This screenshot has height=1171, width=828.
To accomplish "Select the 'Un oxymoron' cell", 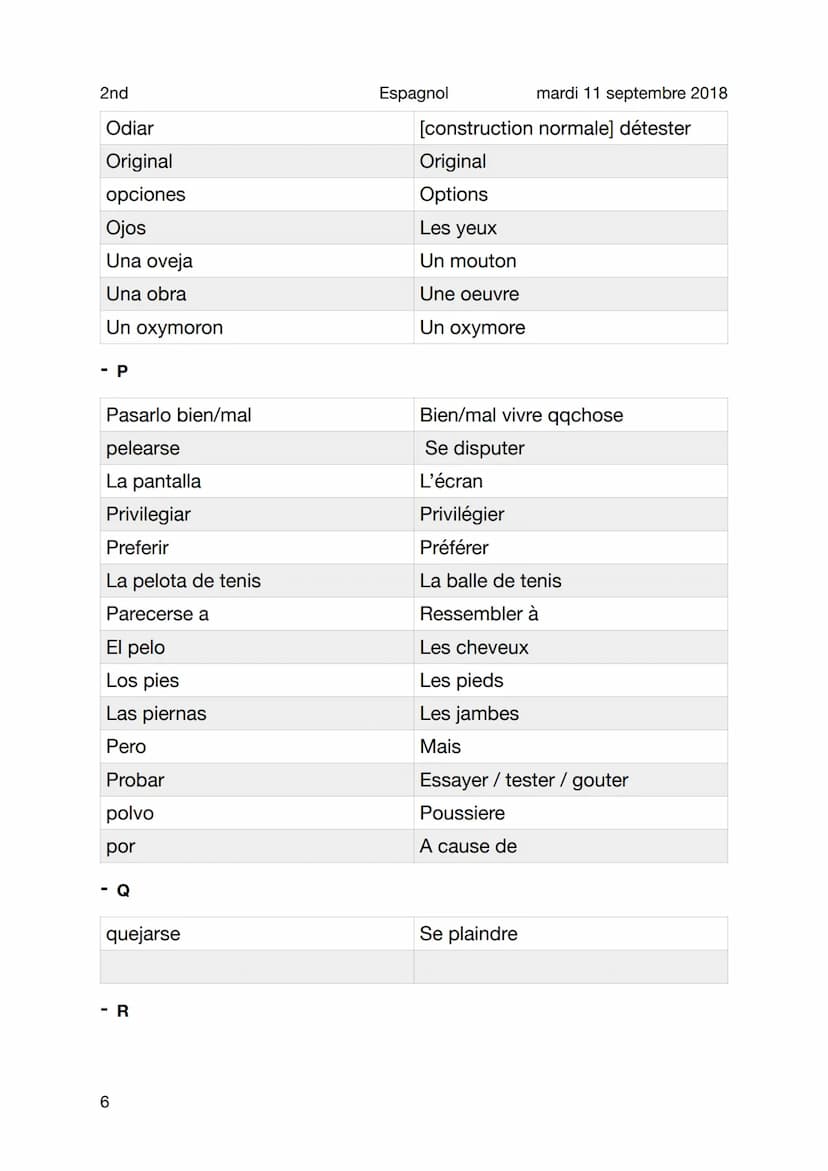I will (257, 327).
